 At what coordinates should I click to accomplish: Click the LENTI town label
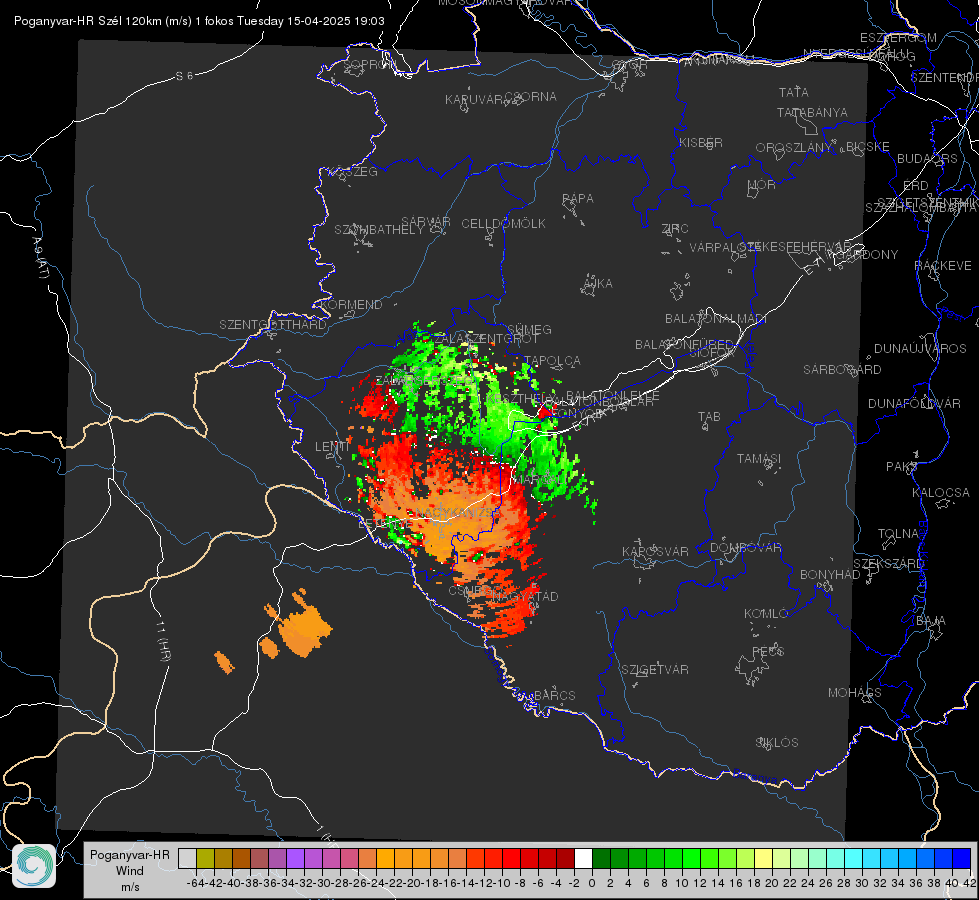coord(332,447)
